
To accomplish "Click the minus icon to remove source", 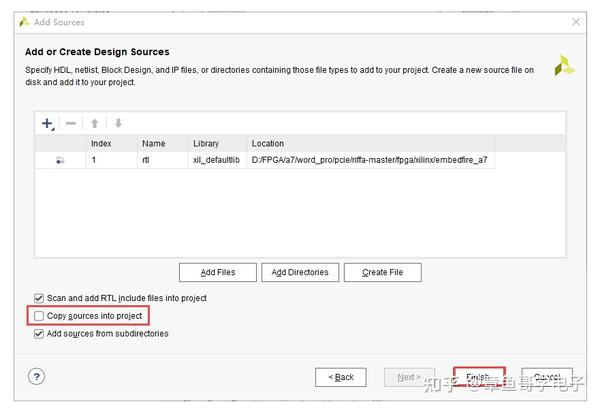I will (71, 123).
